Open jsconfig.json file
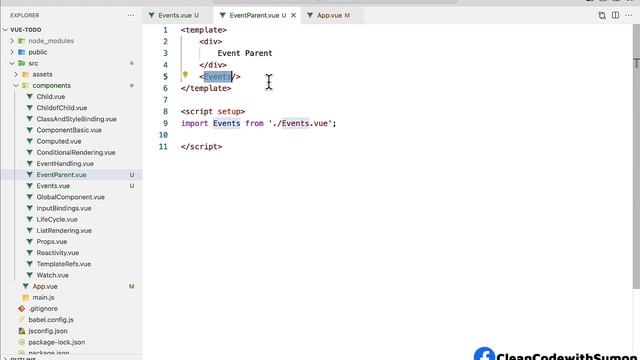Screen dimensions: 640x360 pyautogui.click(x=48, y=331)
